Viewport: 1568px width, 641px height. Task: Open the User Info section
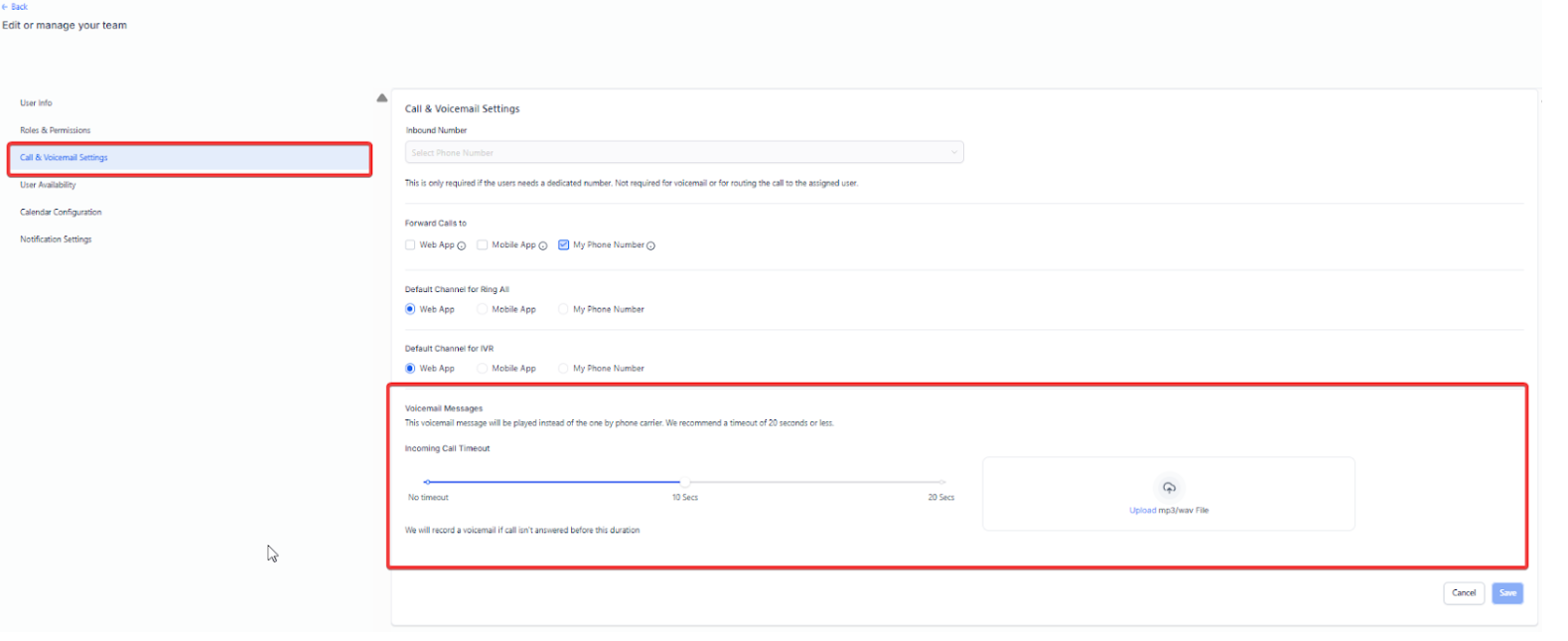[x=36, y=103]
